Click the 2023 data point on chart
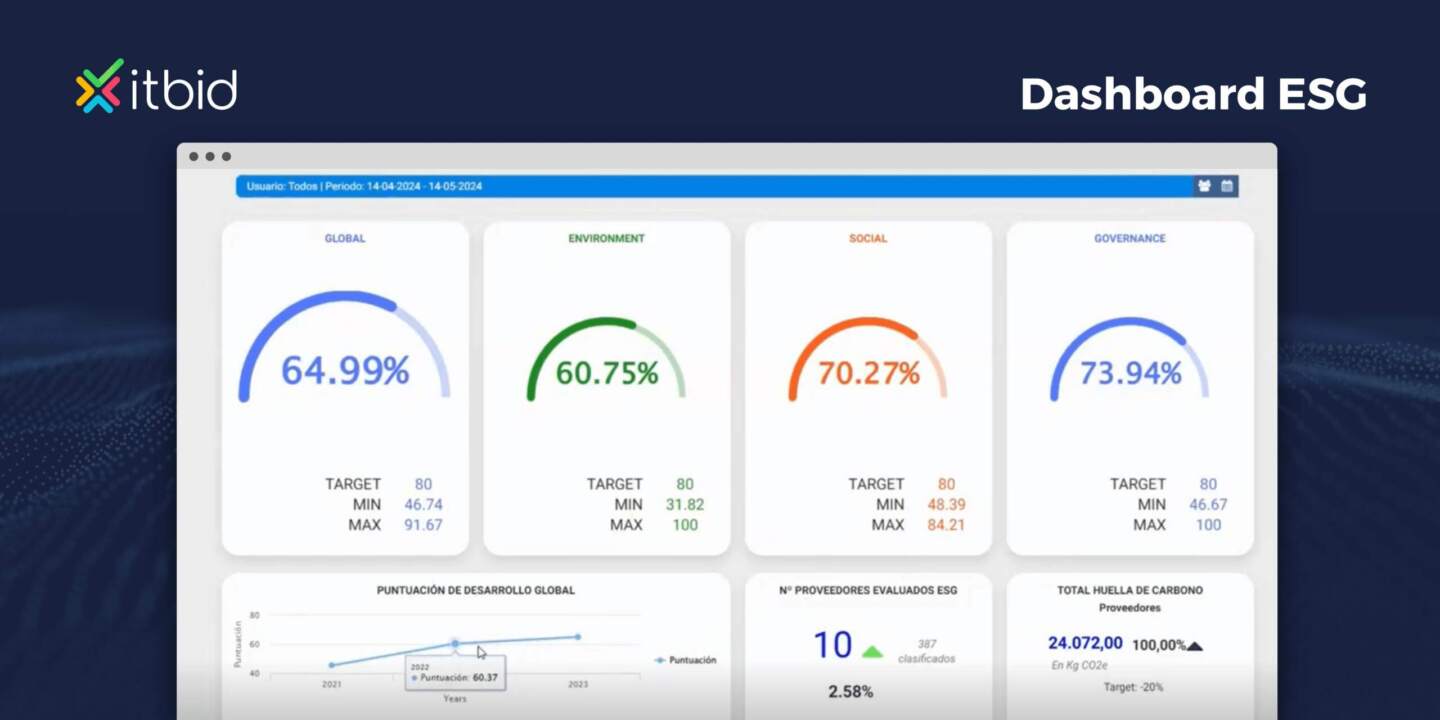 (x=577, y=637)
